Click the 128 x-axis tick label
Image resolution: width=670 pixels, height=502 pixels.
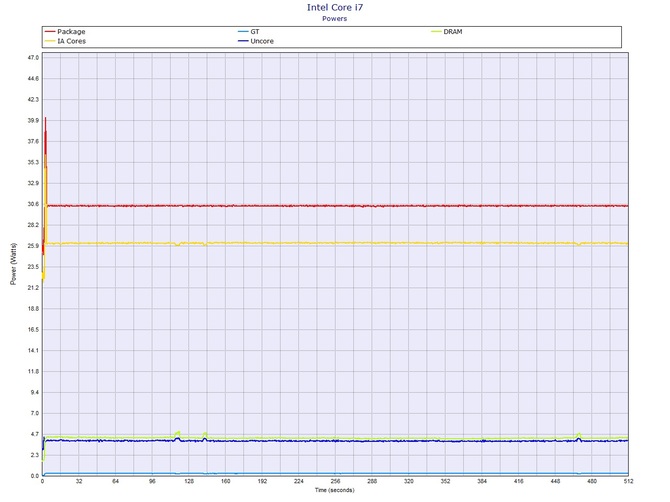[x=189, y=481]
